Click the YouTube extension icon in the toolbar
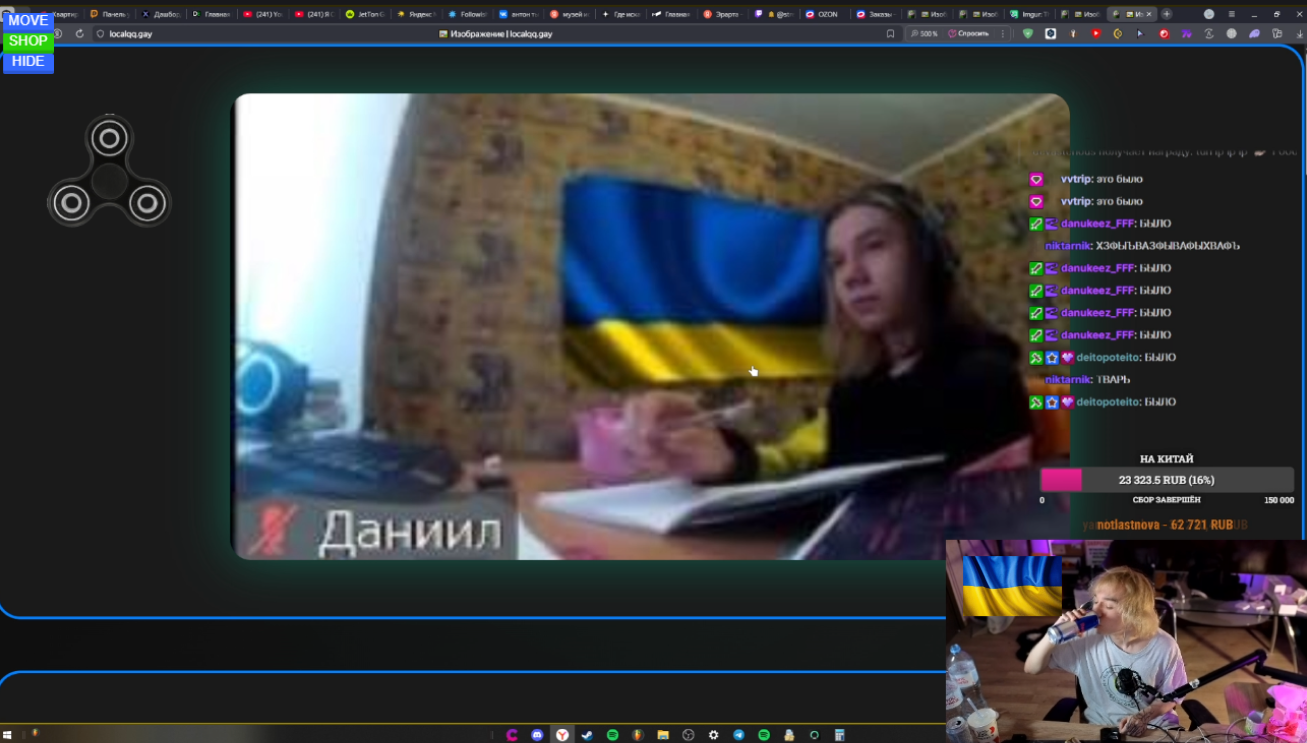This screenshot has width=1307, height=743. (1096, 33)
